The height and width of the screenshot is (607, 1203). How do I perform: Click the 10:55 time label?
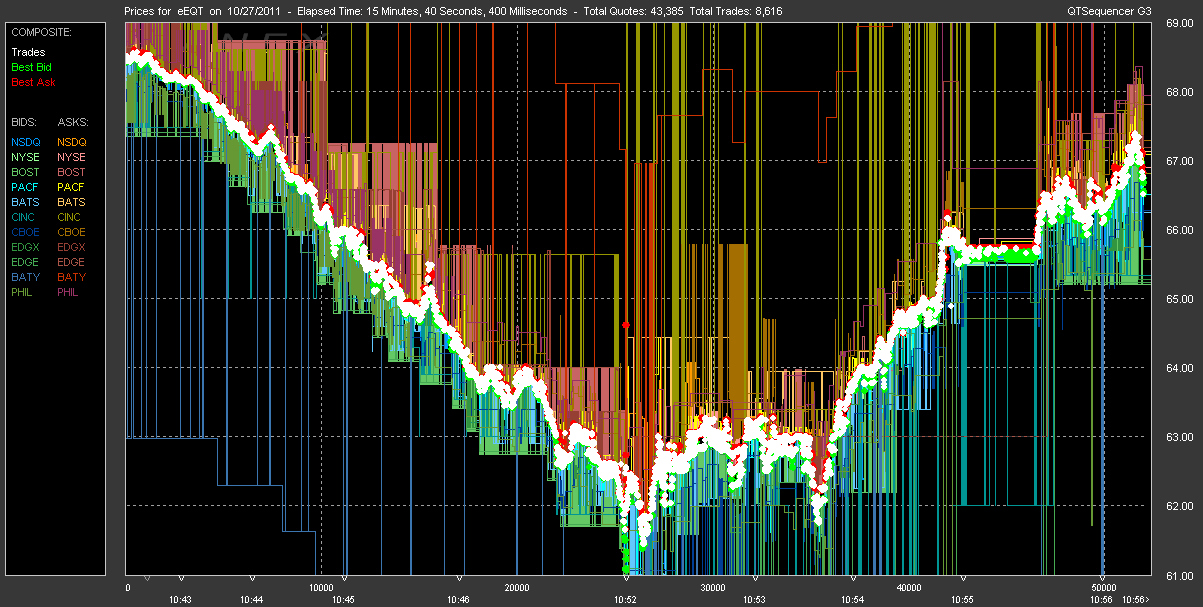963,599
